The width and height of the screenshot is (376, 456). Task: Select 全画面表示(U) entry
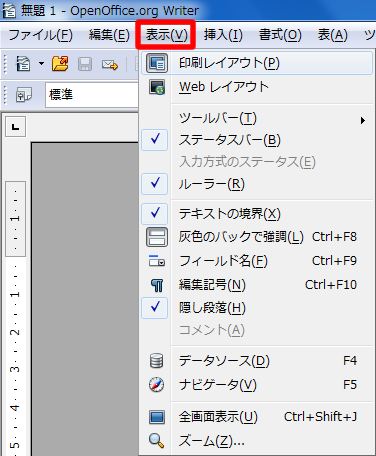257,417
